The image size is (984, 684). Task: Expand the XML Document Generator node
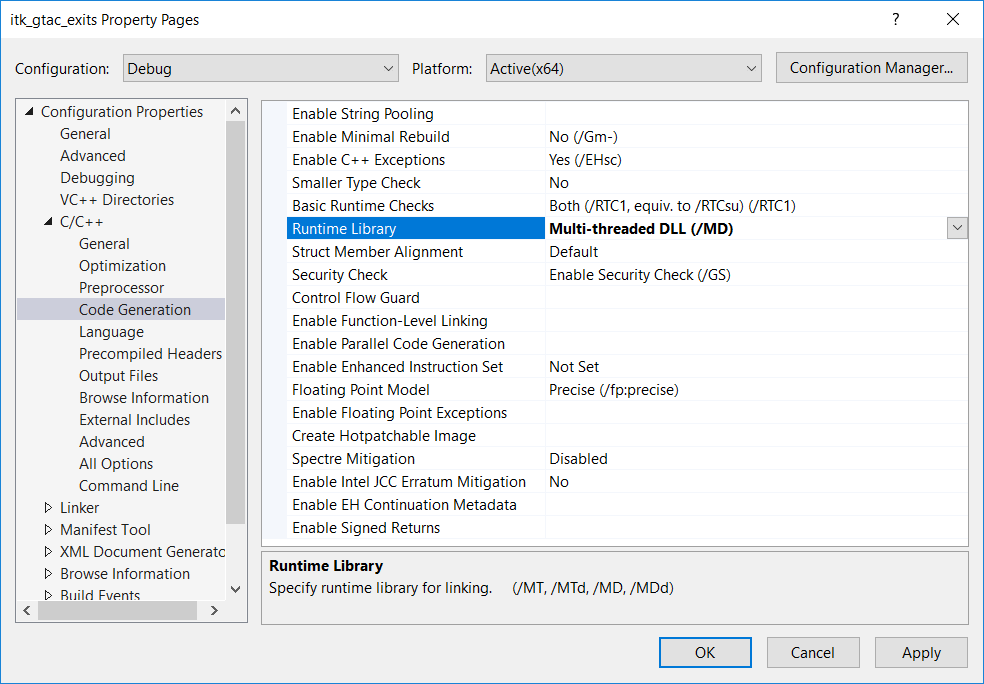48,552
